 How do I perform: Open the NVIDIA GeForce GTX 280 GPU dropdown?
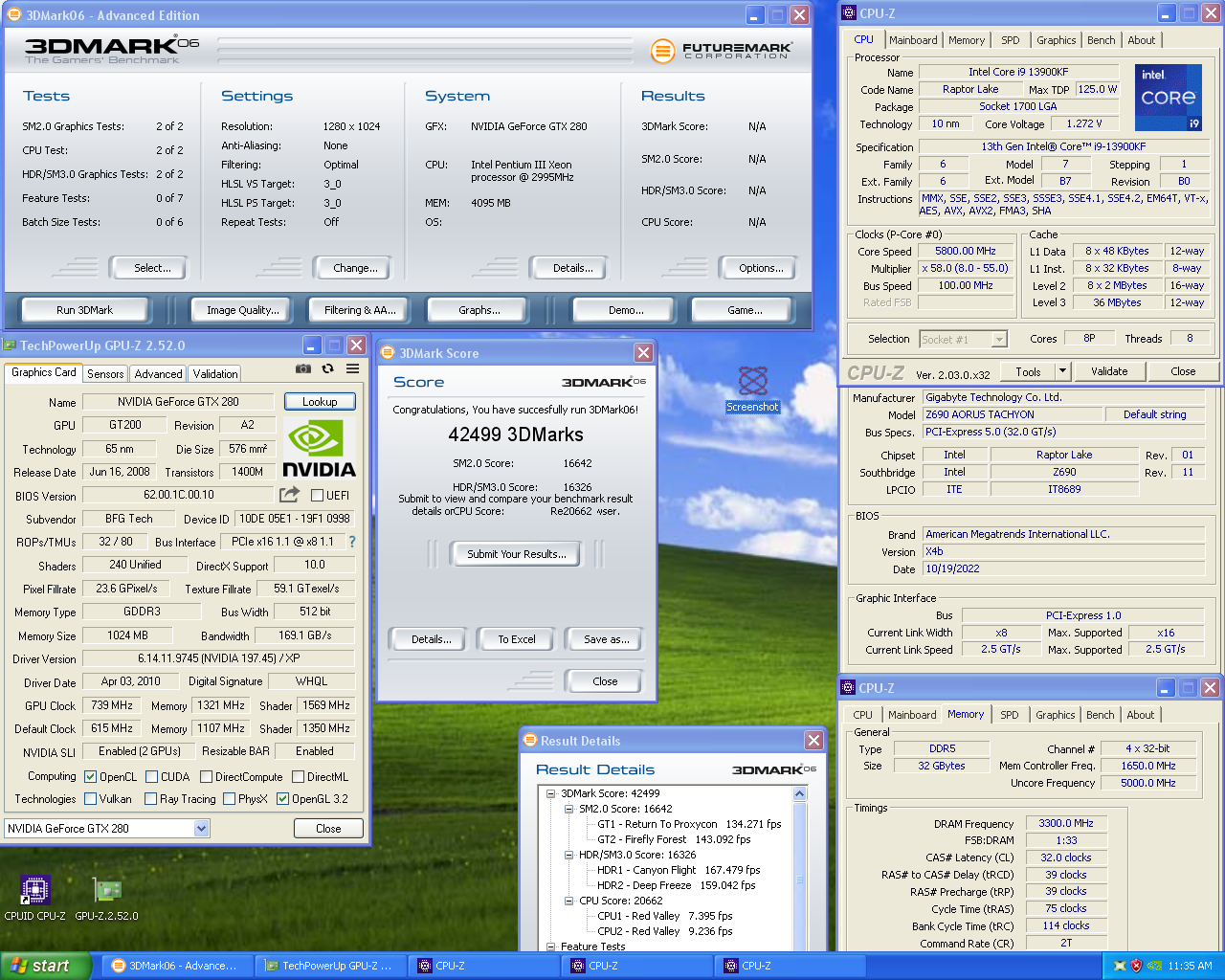[x=201, y=829]
